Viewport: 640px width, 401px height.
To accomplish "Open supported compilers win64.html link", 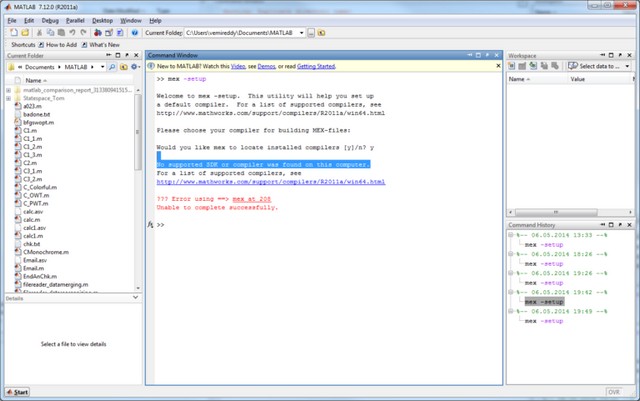I will [x=271, y=182].
